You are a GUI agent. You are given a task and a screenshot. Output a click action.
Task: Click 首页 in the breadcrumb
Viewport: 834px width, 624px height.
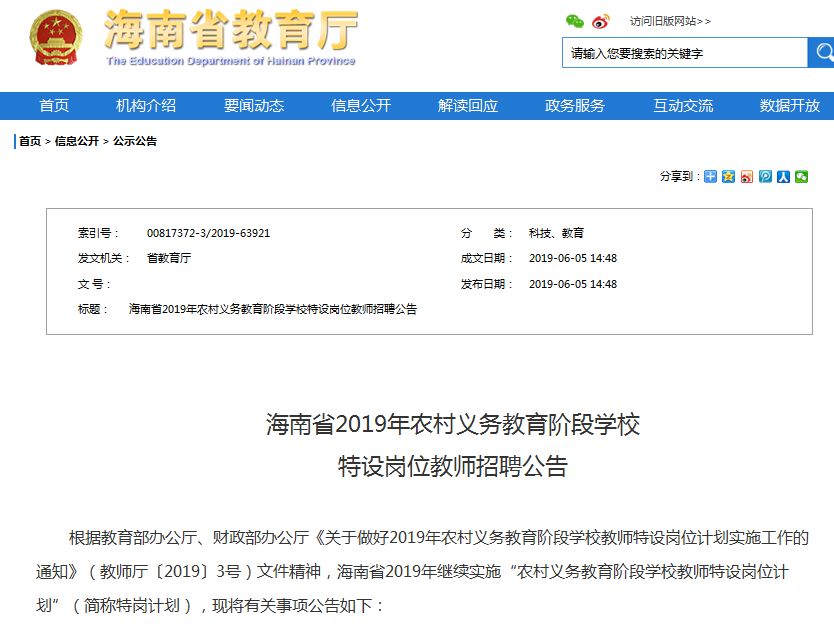tap(30, 141)
